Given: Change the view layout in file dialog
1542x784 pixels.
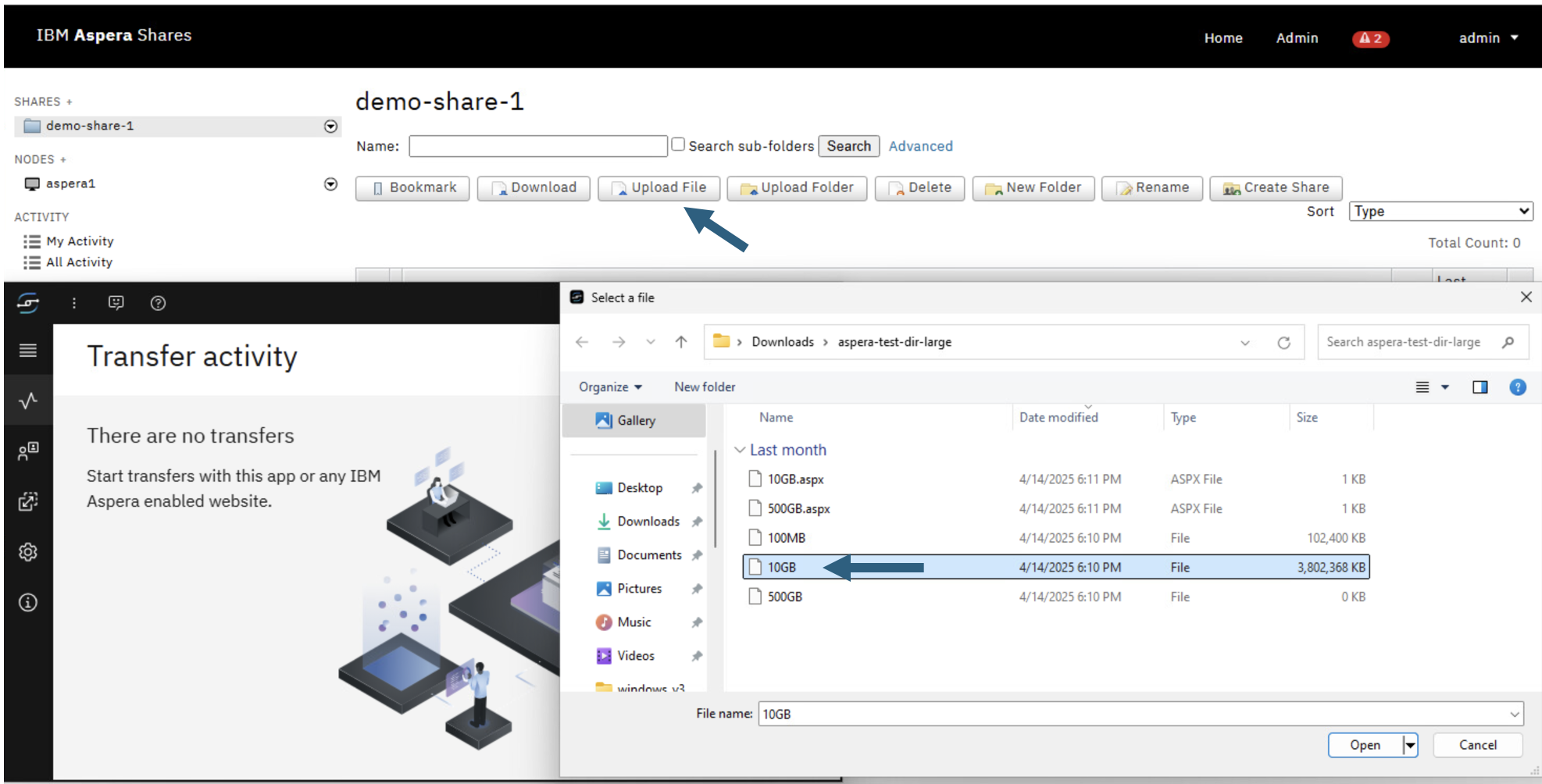Looking at the screenshot, I should point(1422,387).
